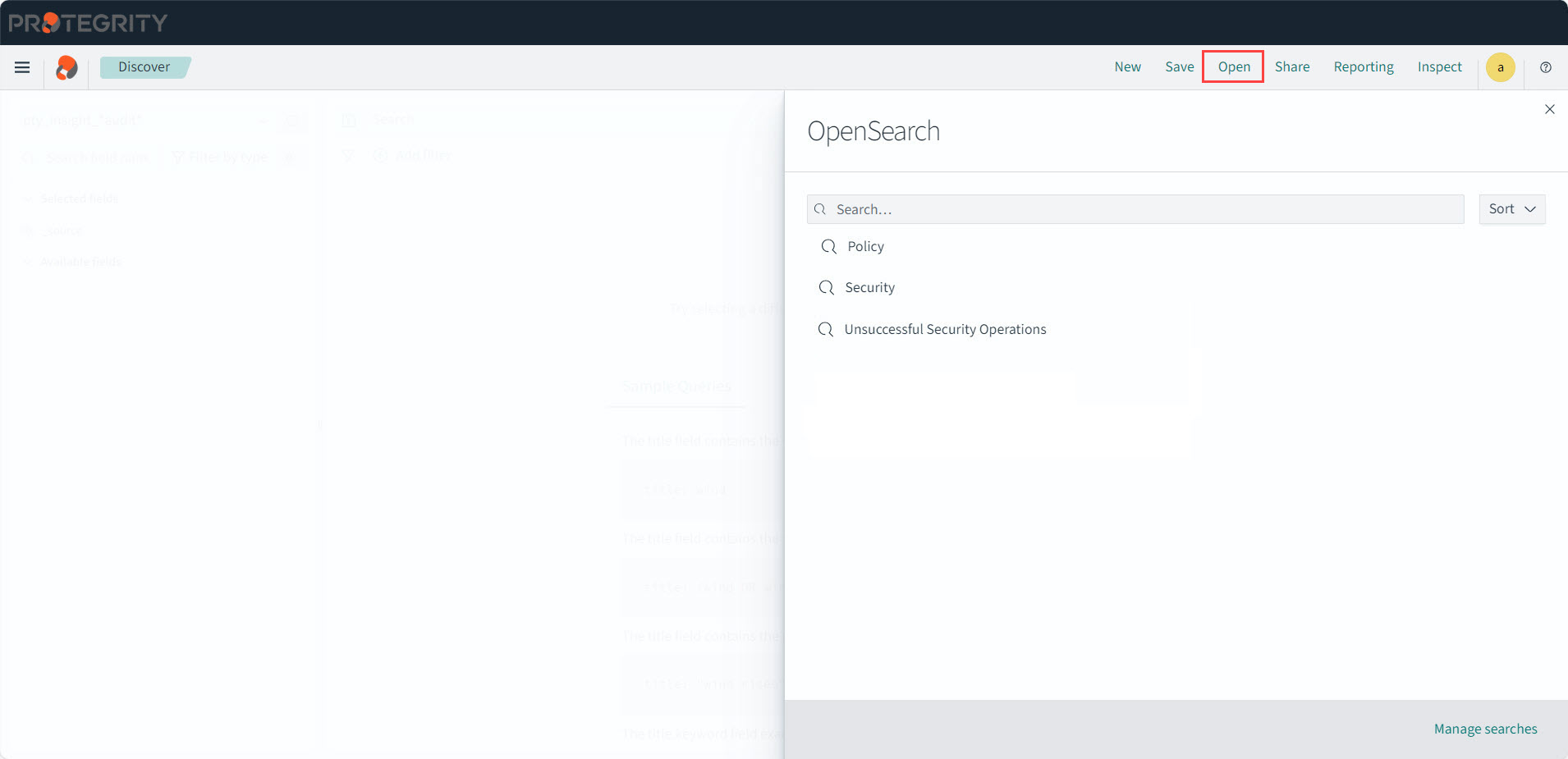Open the hamburger navigation menu

(22, 67)
